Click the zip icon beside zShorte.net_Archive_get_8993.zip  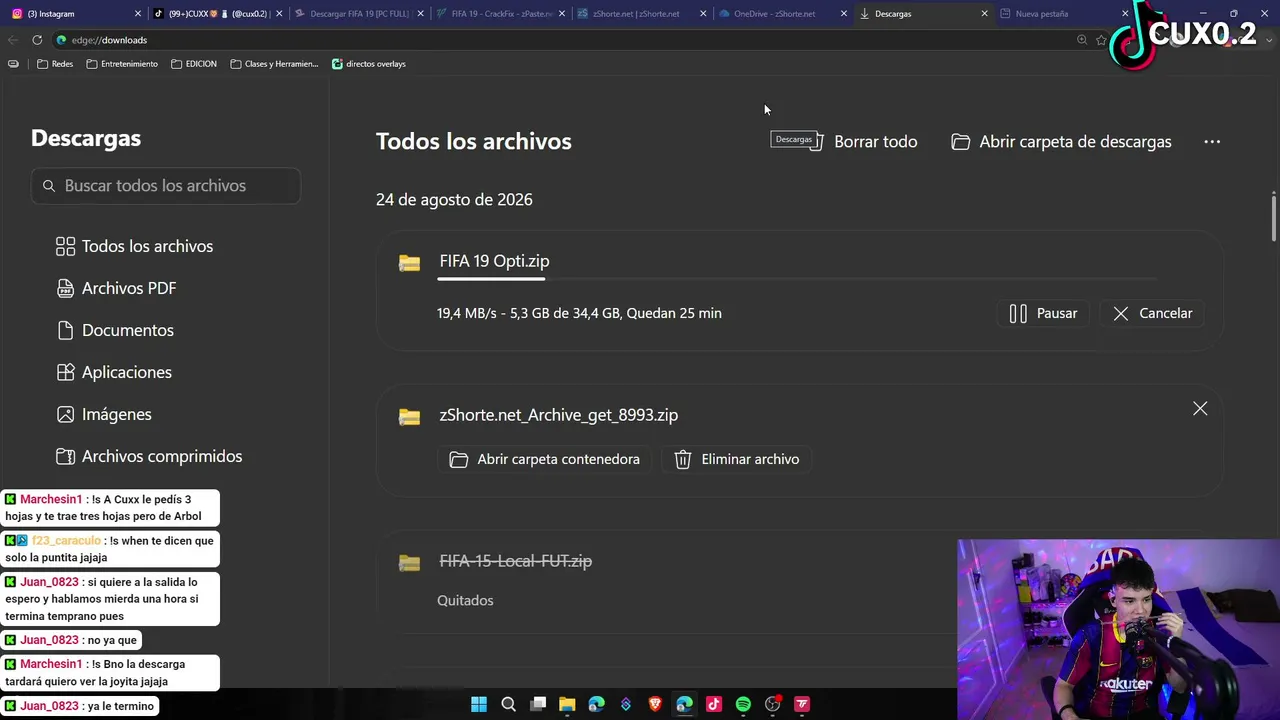point(409,417)
